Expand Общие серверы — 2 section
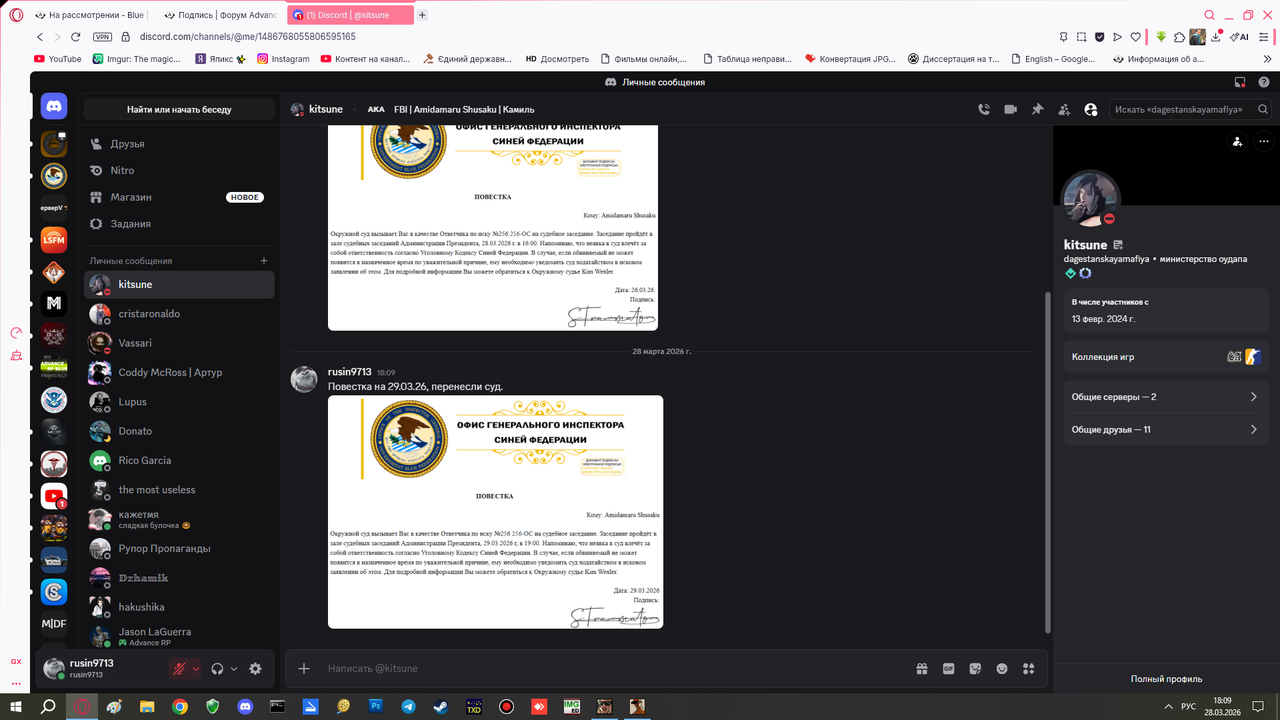The width and height of the screenshot is (1280, 720). [x=1165, y=397]
